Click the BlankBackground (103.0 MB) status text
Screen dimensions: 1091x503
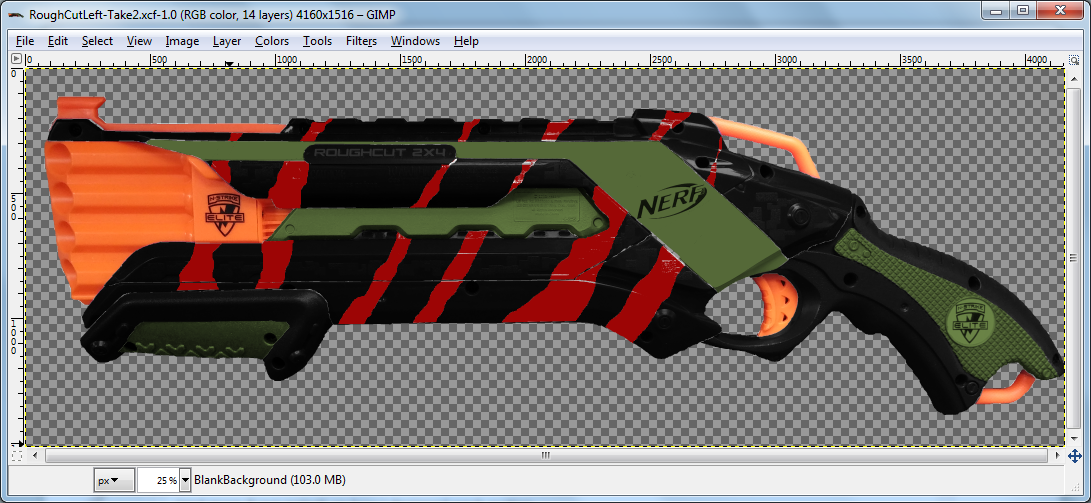(270, 480)
